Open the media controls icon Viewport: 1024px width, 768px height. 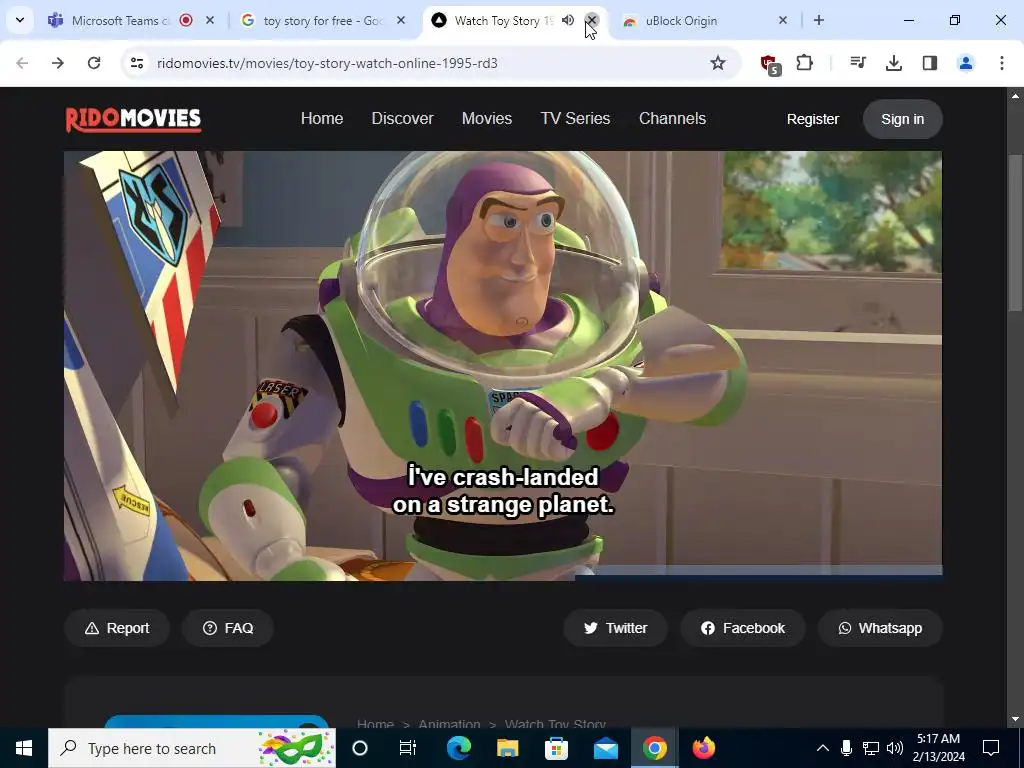(858, 63)
